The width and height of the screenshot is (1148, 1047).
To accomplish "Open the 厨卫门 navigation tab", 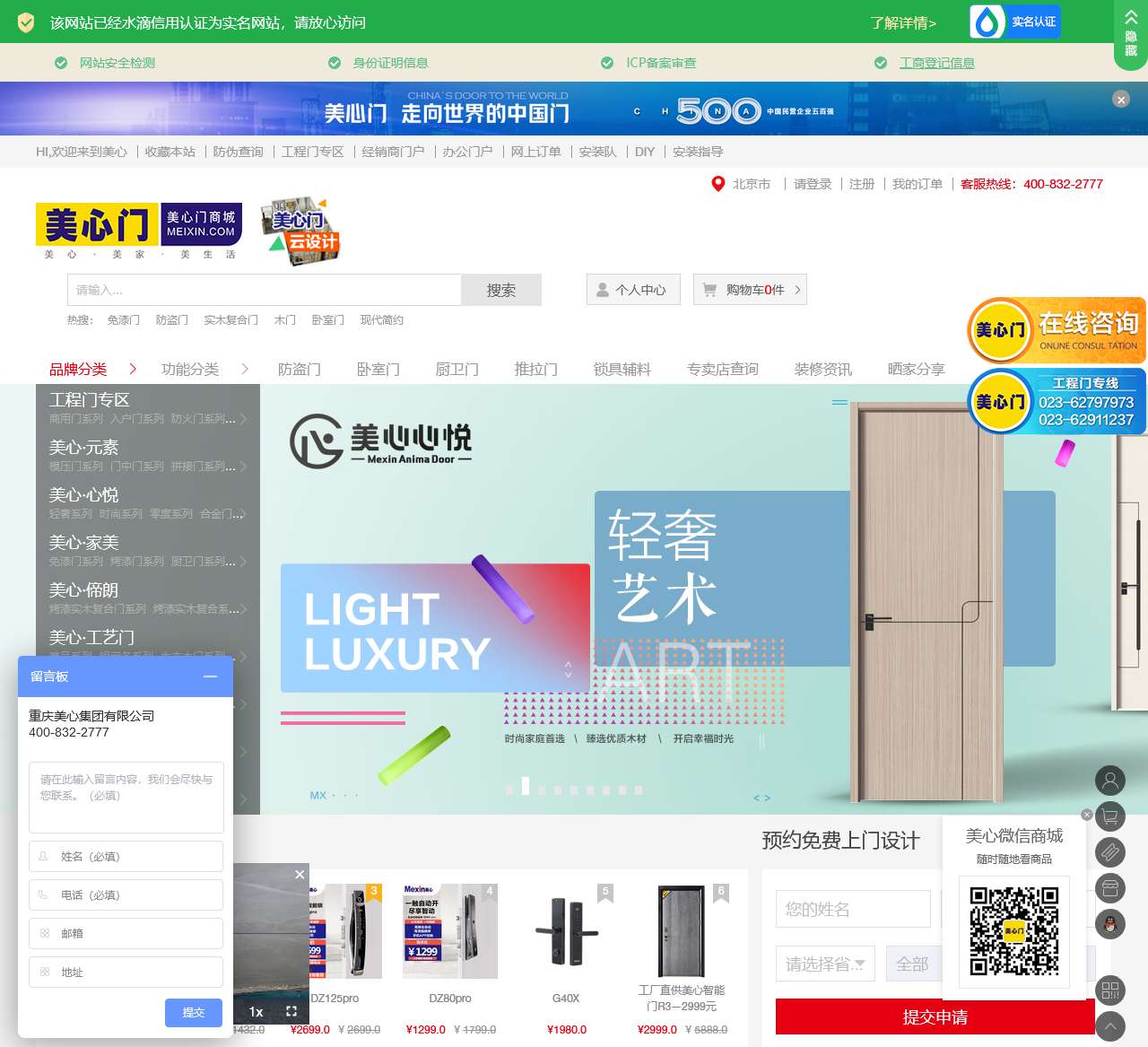I will coord(457,369).
